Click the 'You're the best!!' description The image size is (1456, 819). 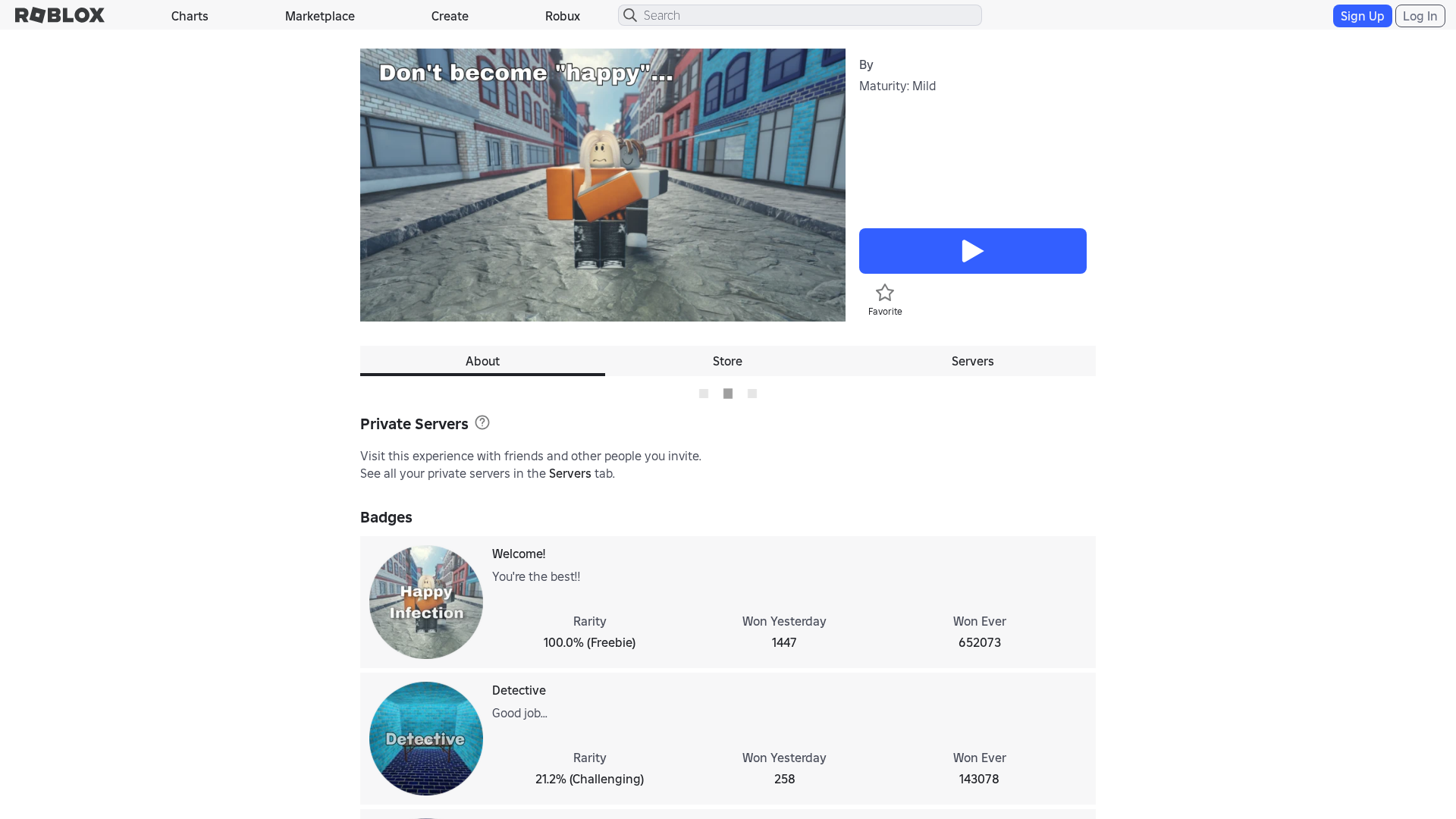(536, 576)
